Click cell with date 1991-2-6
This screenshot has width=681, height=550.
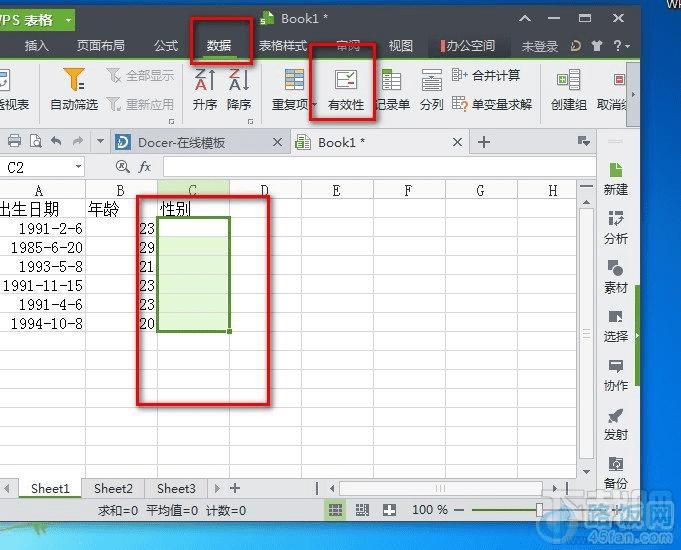point(43,228)
